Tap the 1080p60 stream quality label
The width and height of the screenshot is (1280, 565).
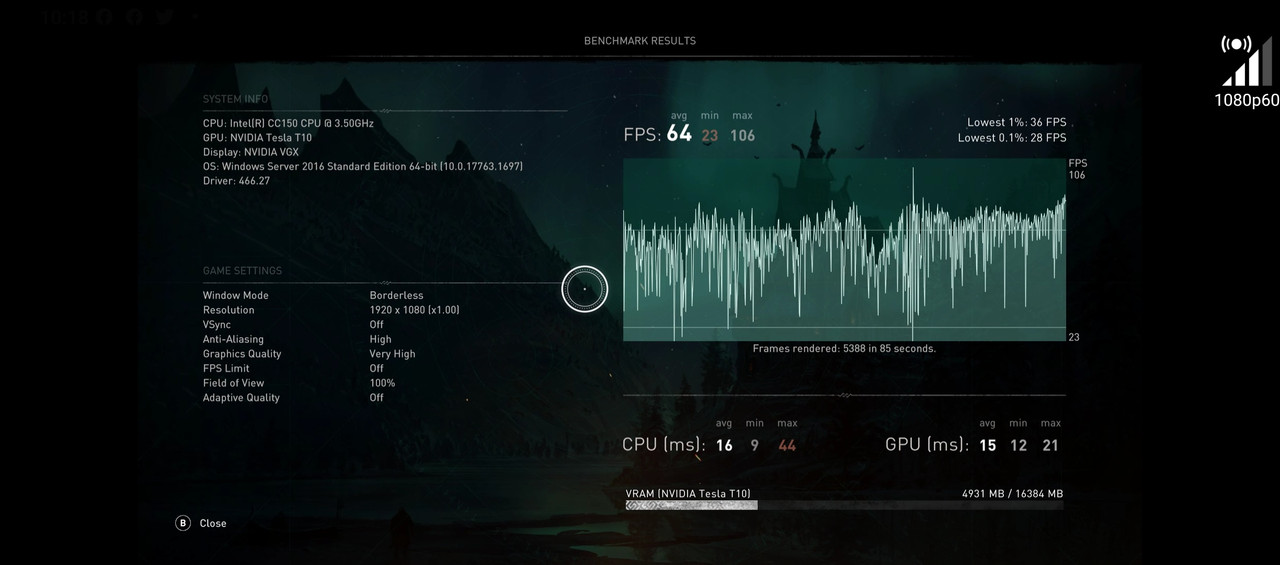(1247, 100)
